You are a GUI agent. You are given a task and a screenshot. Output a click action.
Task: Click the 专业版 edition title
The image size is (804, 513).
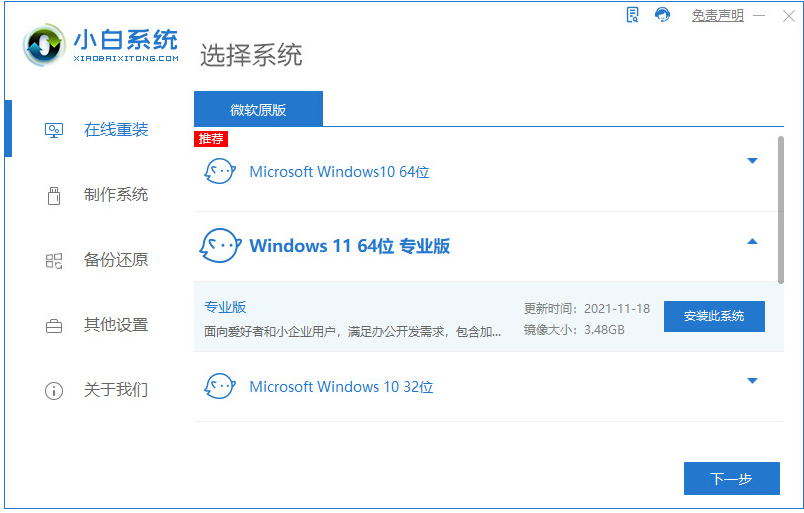tap(225, 307)
